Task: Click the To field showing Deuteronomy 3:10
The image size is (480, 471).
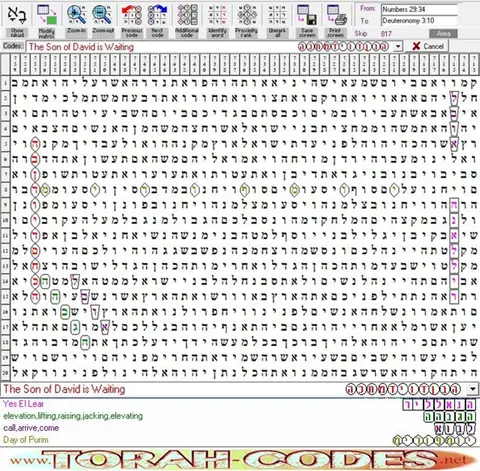Action: [419, 21]
